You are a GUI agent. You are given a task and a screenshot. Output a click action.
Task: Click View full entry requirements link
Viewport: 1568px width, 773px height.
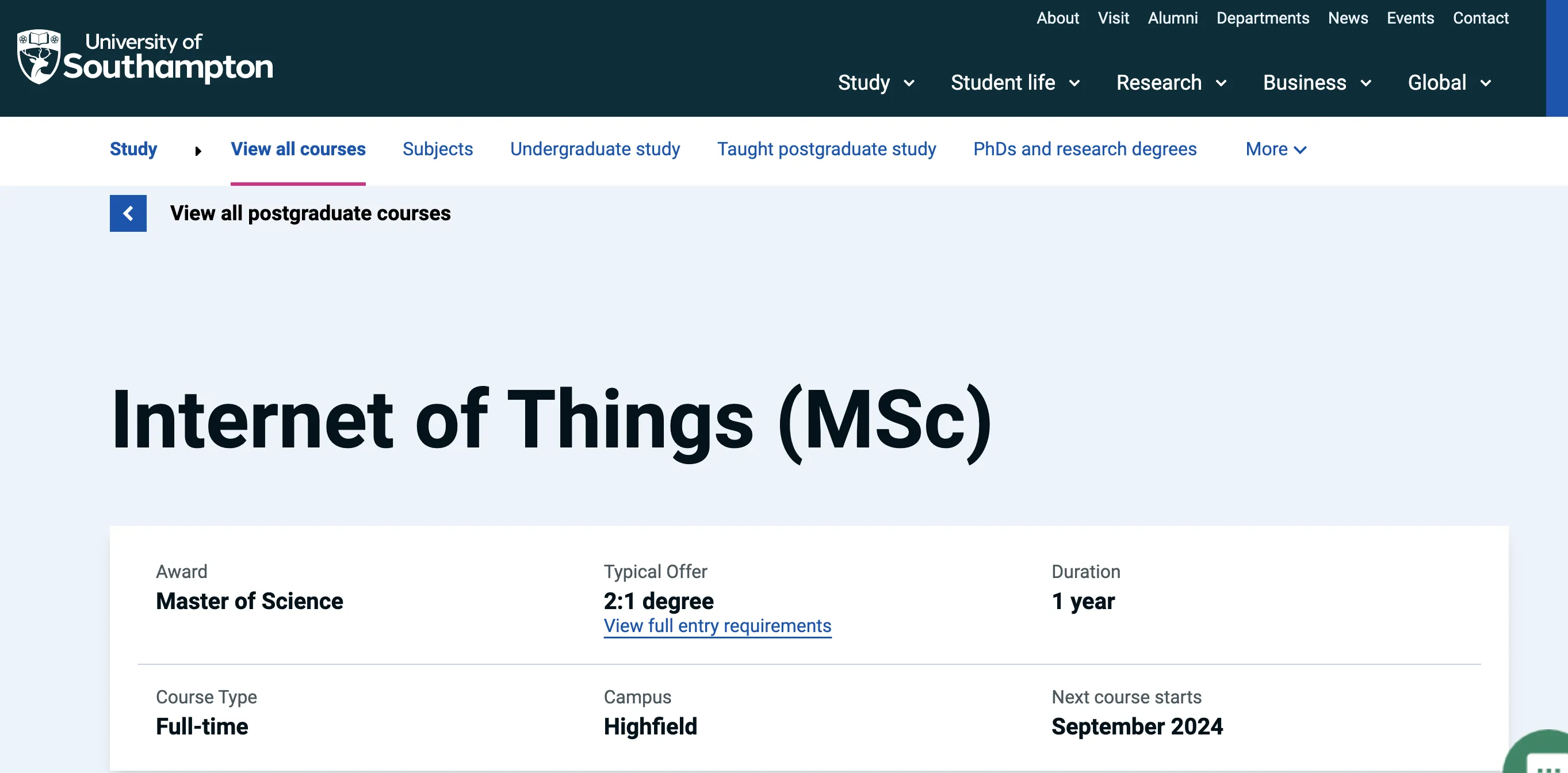coord(717,626)
